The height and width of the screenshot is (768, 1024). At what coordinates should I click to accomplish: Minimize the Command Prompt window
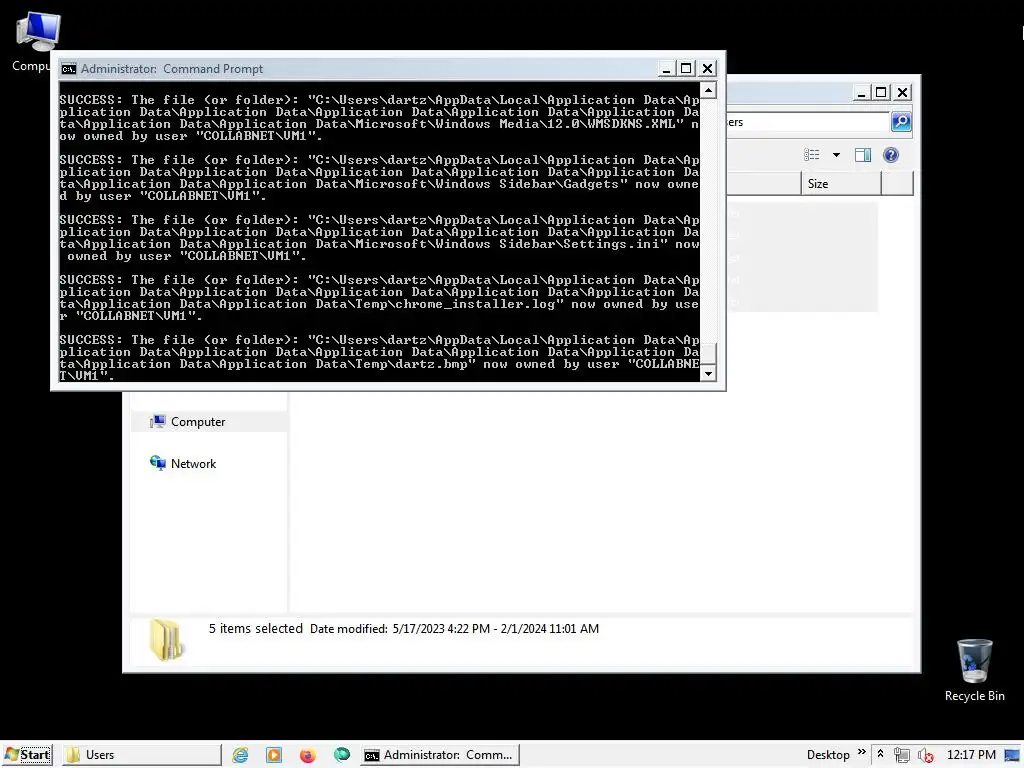[x=666, y=69]
